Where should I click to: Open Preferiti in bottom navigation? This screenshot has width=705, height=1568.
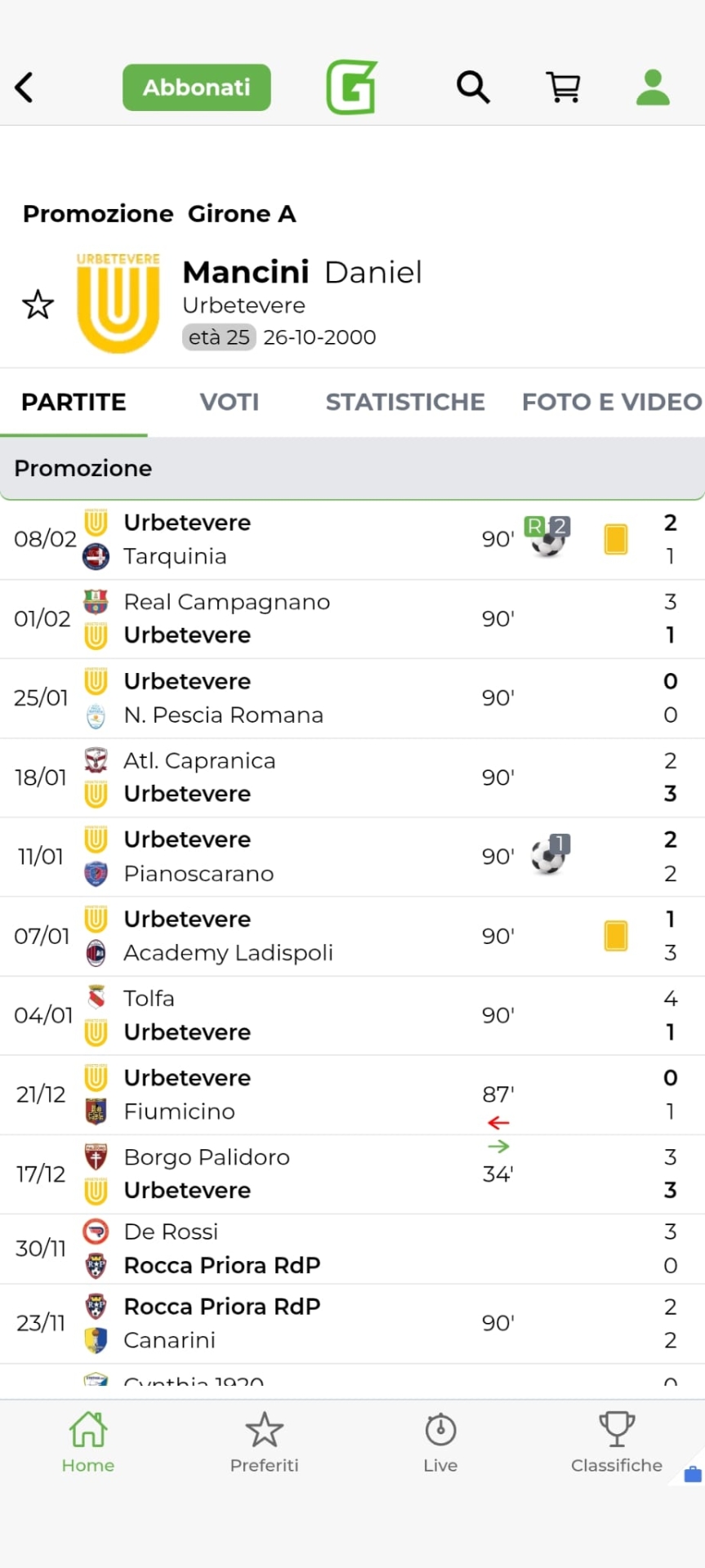click(264, 1443)
